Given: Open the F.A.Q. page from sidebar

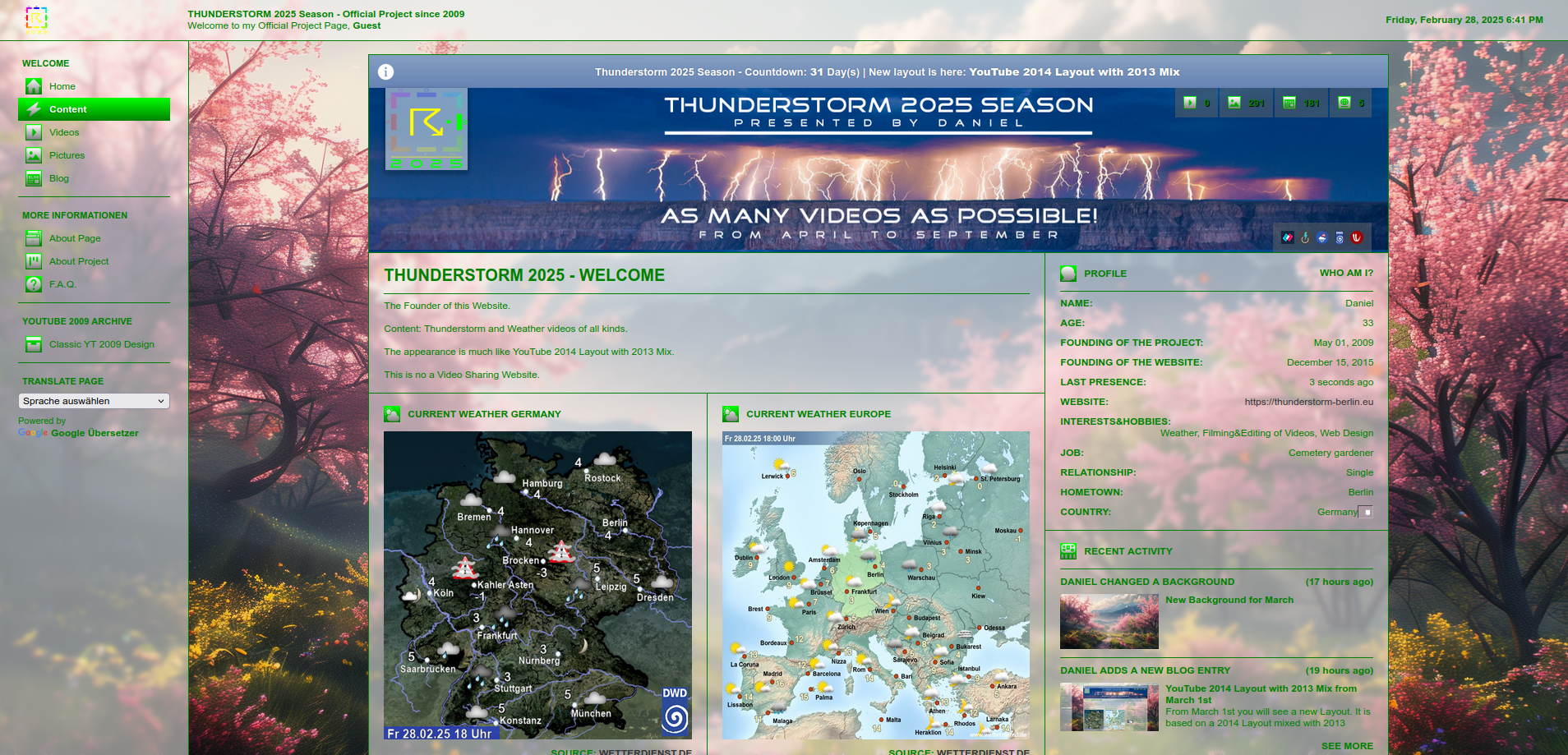Looking at the screenshot, I should pos(62,284).
